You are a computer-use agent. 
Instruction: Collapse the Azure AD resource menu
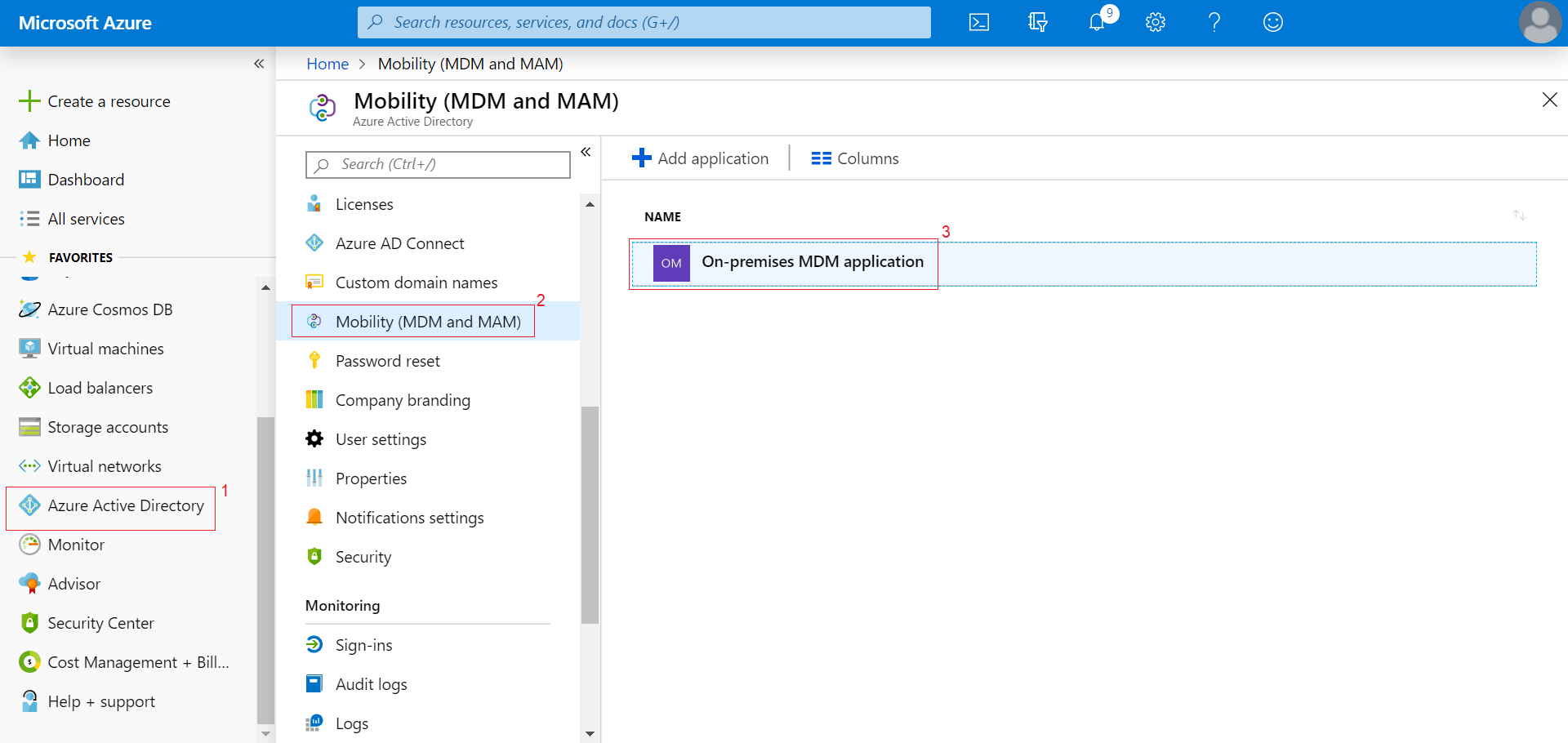coord(586,152)
